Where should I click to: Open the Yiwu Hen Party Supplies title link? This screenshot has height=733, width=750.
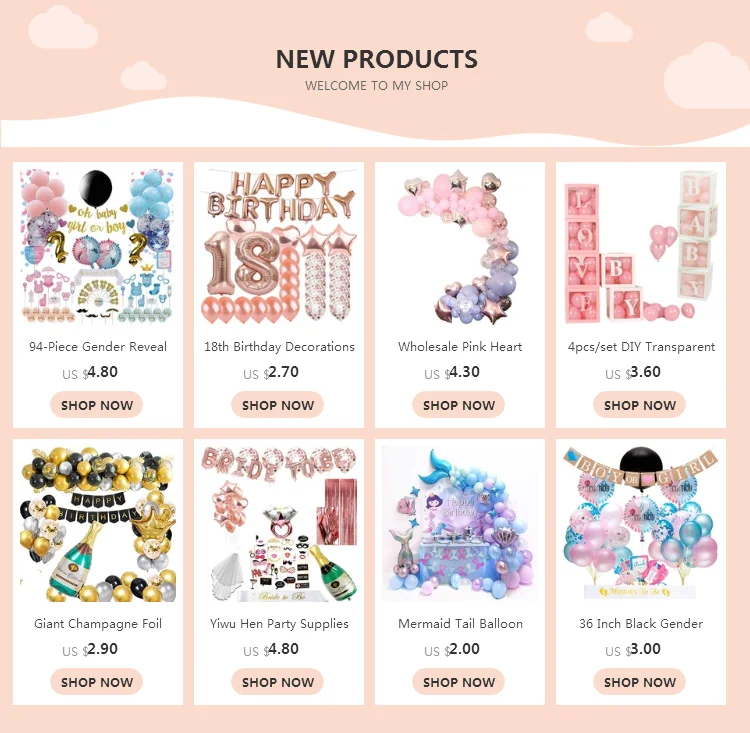[x=279, y=624]
